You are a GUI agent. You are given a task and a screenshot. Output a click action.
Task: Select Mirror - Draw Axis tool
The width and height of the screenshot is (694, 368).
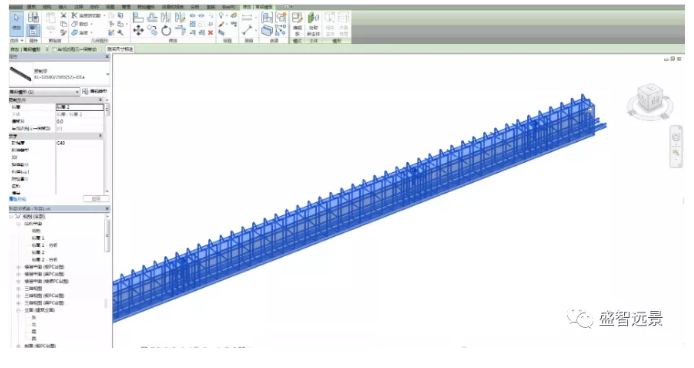pos(180,18)
